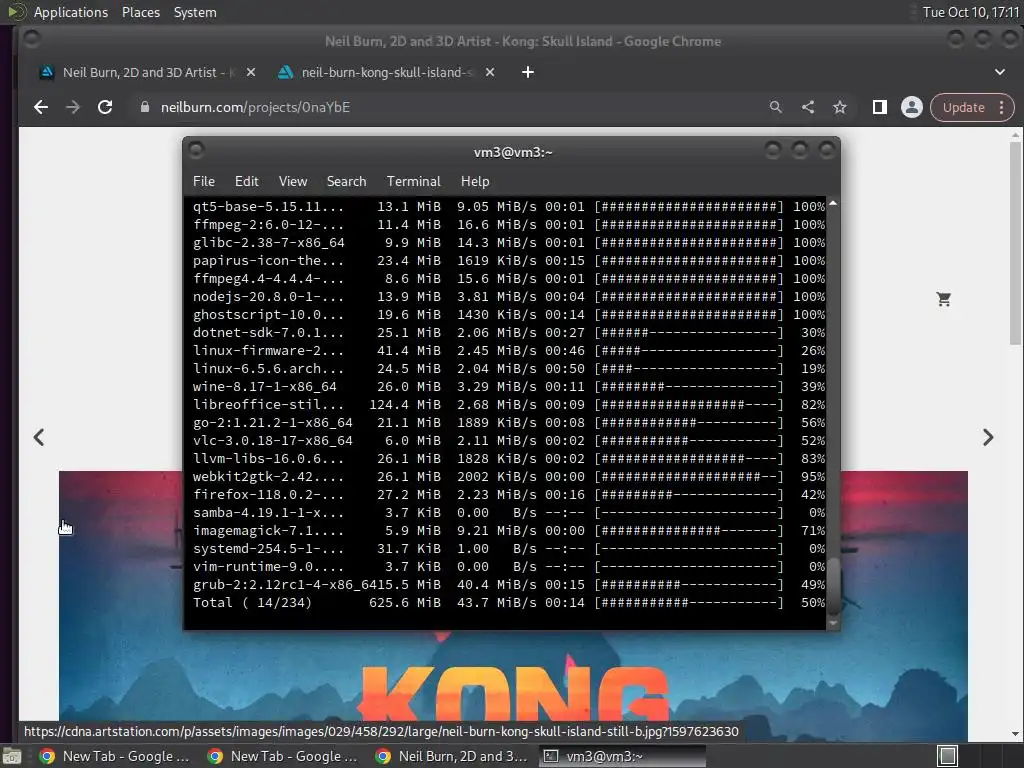Viewport: 1024px width, 768px height.
Task: Switch to vm3@vm3:~ taskbar item
Action: [622, 756]
